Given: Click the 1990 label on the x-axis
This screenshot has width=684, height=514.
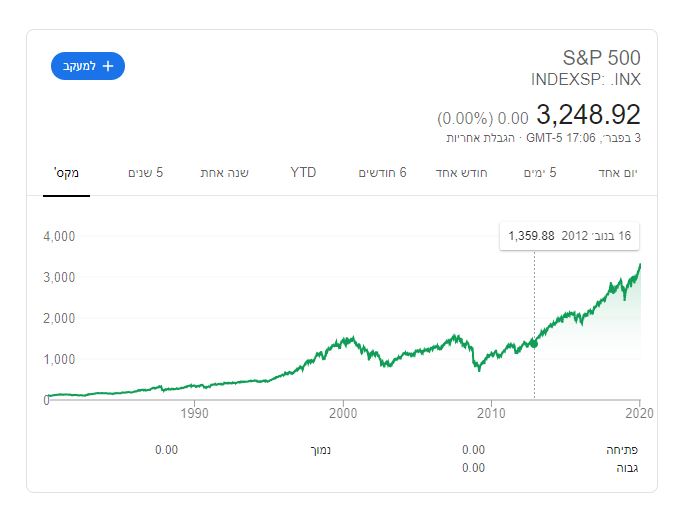Looking at the screenshot, I should tap(194, 412).
